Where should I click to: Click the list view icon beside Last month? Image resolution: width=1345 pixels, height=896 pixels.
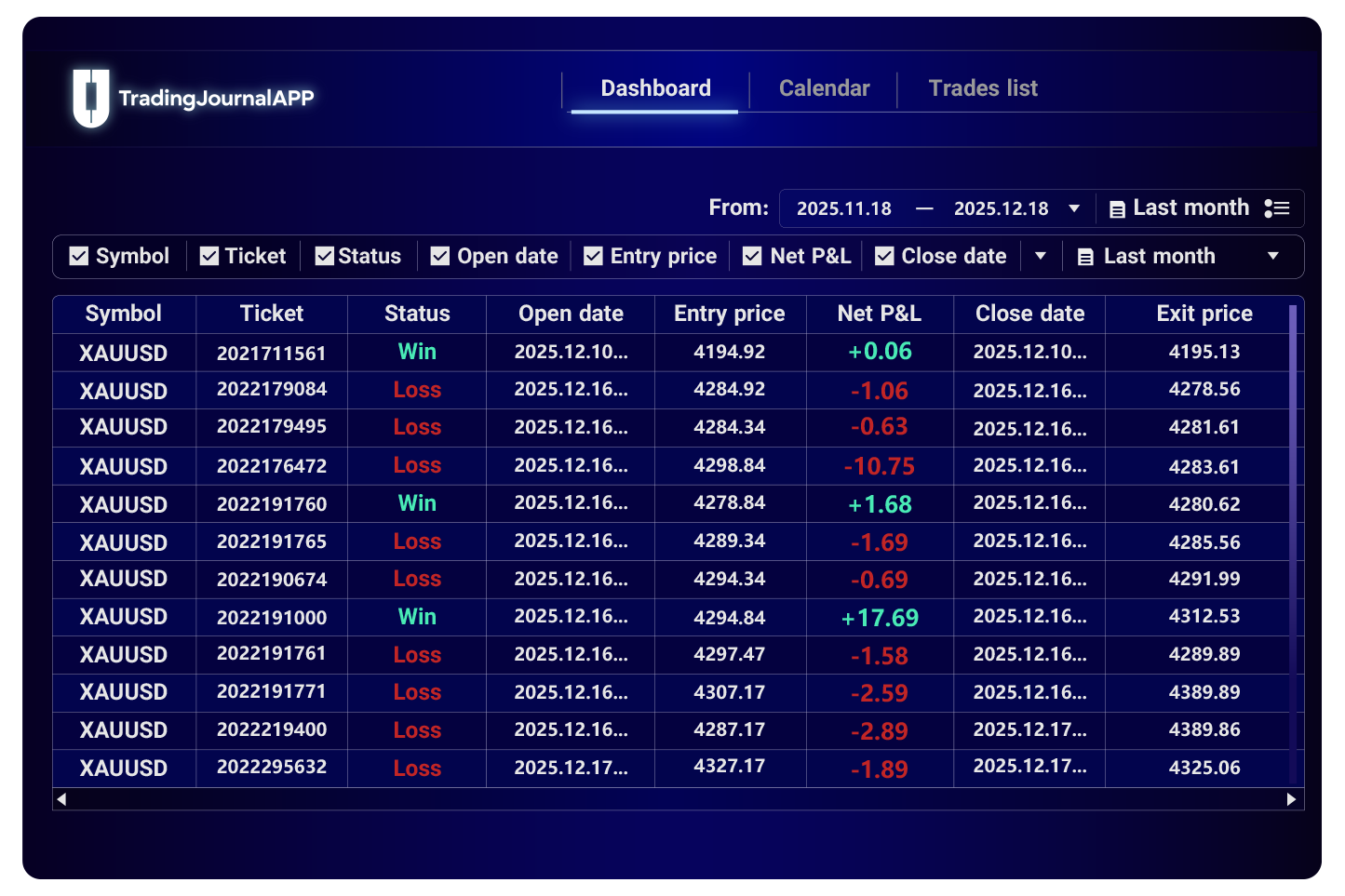tap(1277, 208)
